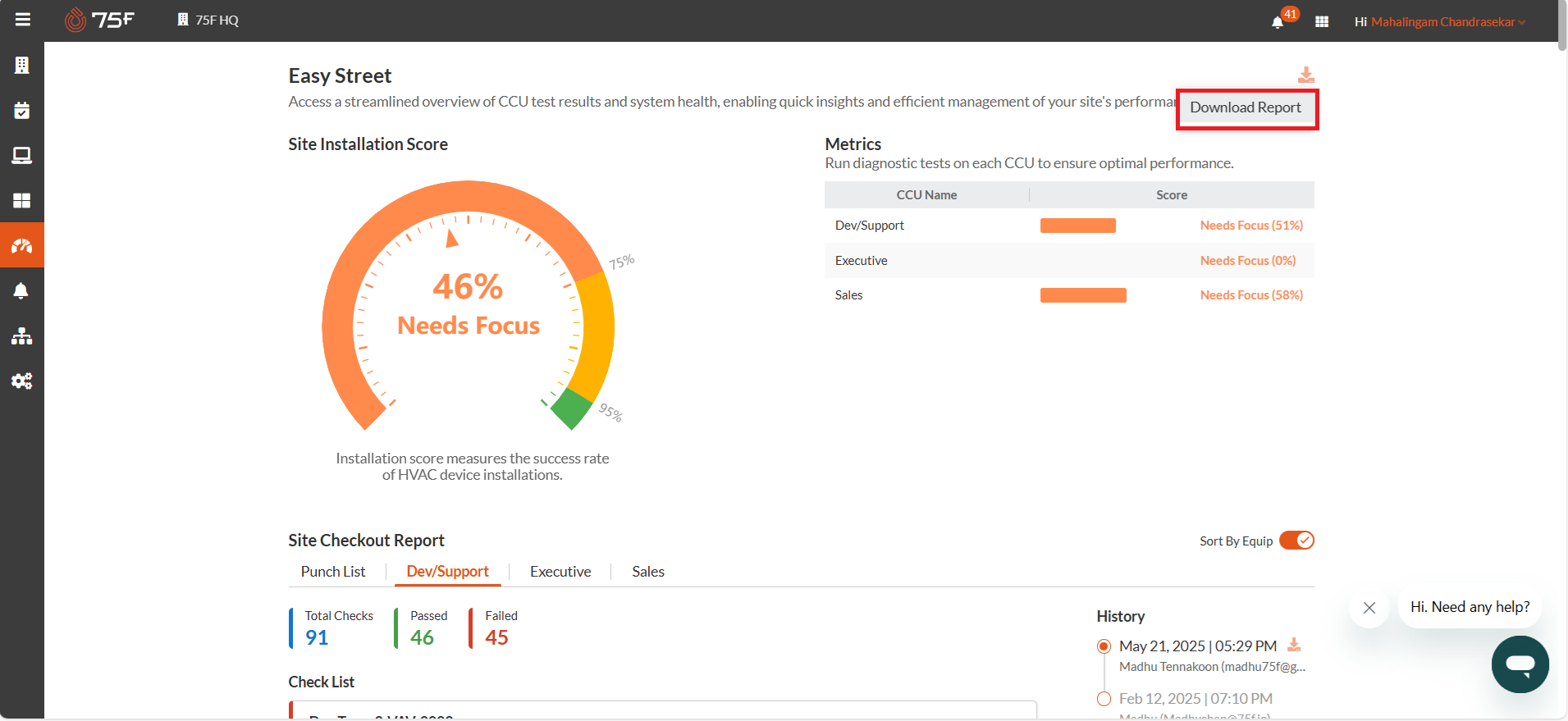Screen dimensions: 1568x721
Task: Open the hamburger menu
Action: click(22, 20)
